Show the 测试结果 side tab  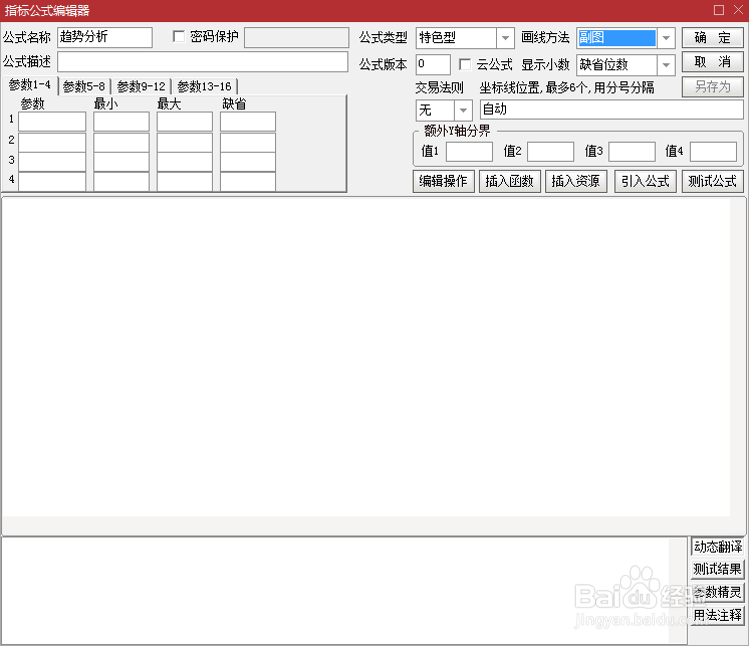[x=717, y=569]
